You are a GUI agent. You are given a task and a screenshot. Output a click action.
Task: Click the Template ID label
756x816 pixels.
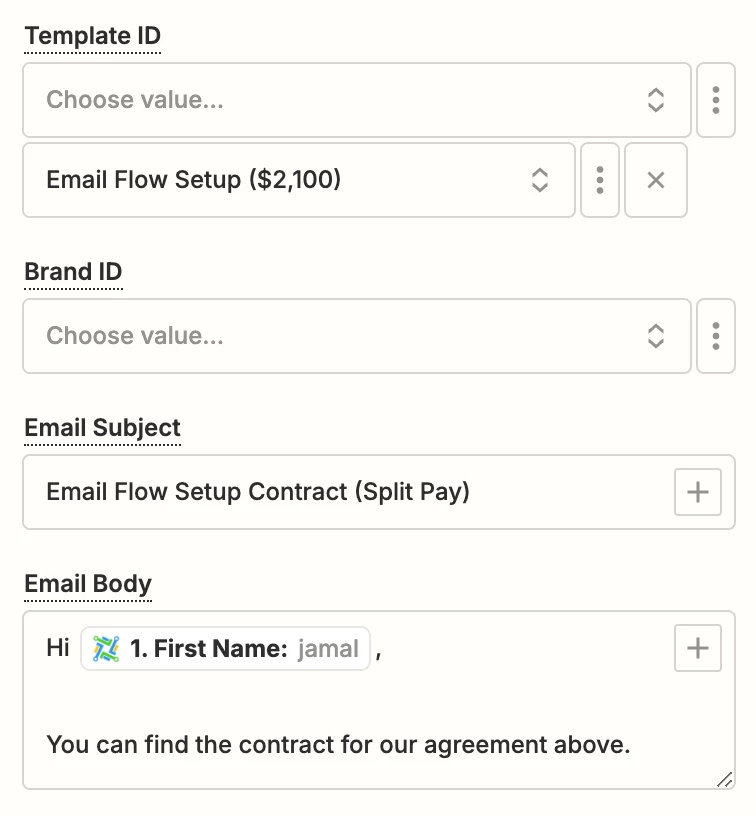pyautogui.click(x=92, y=36)
